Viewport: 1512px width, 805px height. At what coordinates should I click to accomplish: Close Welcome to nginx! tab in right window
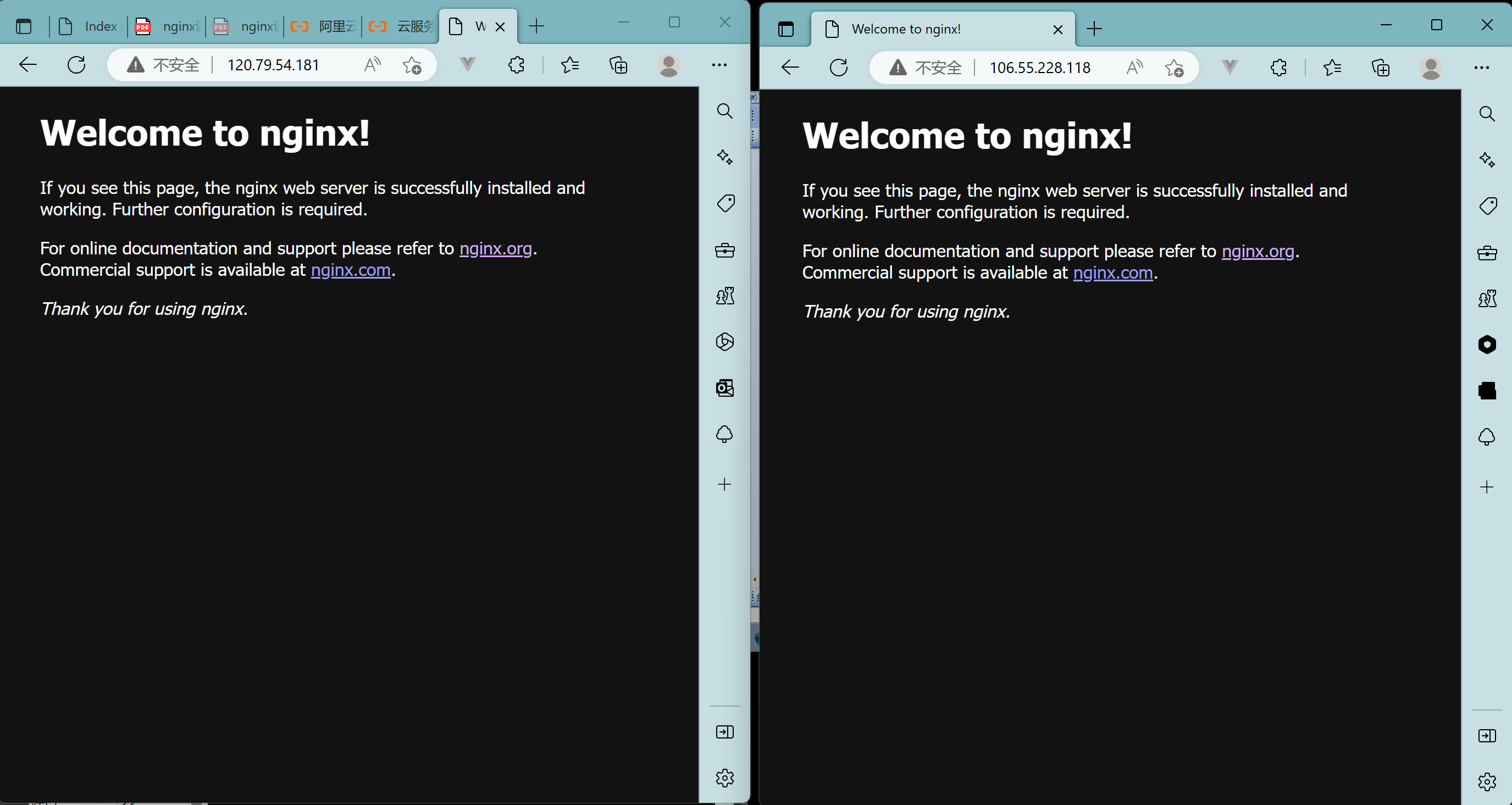click(x=1057, y=29)
